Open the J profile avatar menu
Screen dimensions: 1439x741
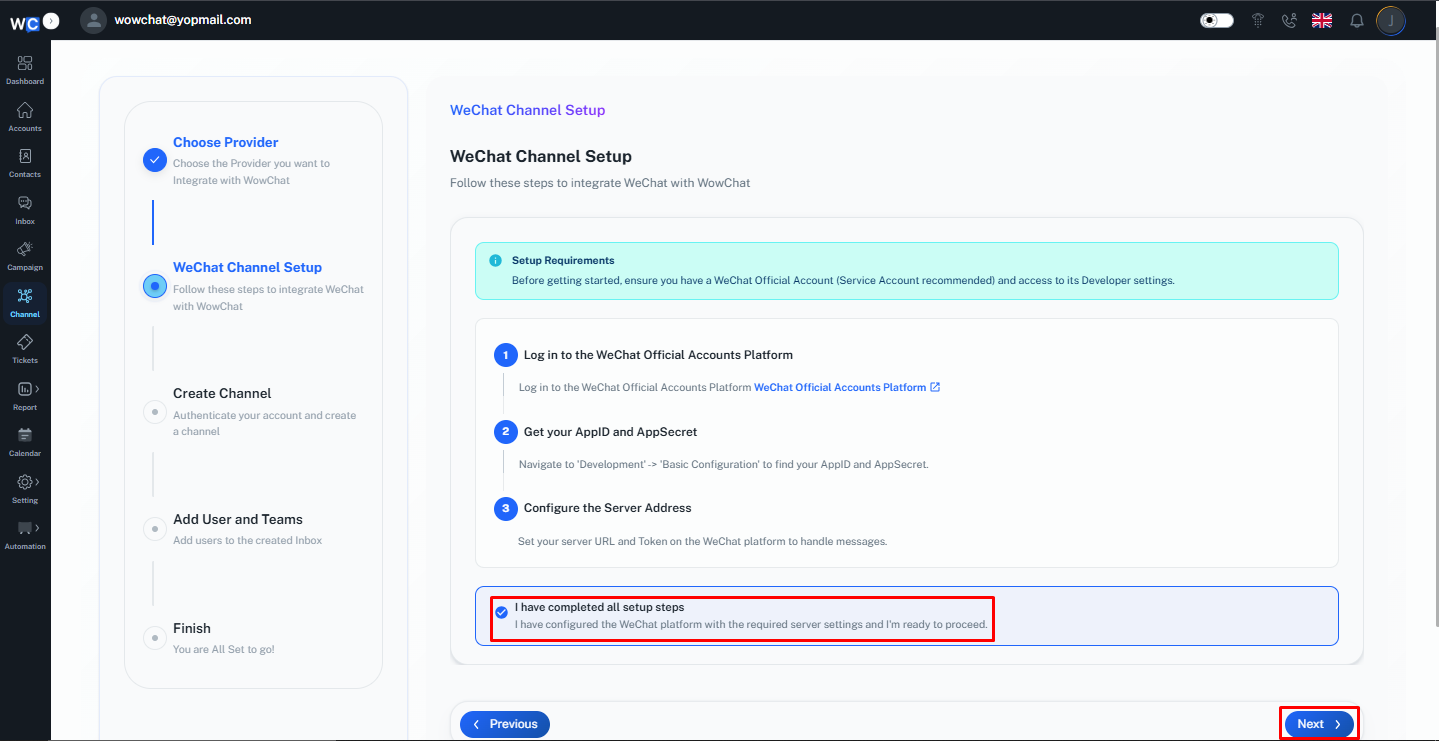tap(1391, 20)
